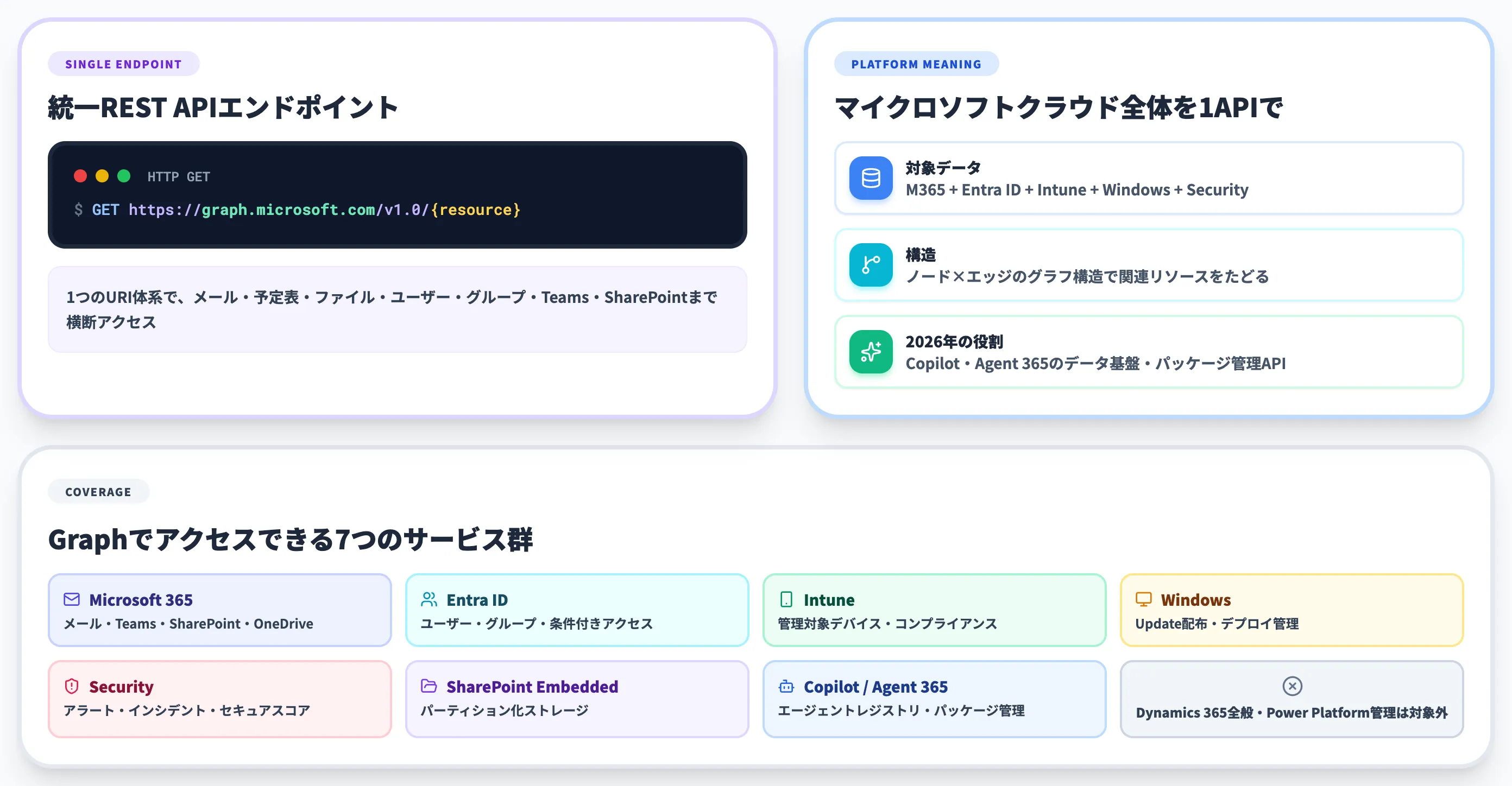The image size is (1512, 786).
Task: Click the 1つのURI体系で description box
Action: (x=398, y=309)
